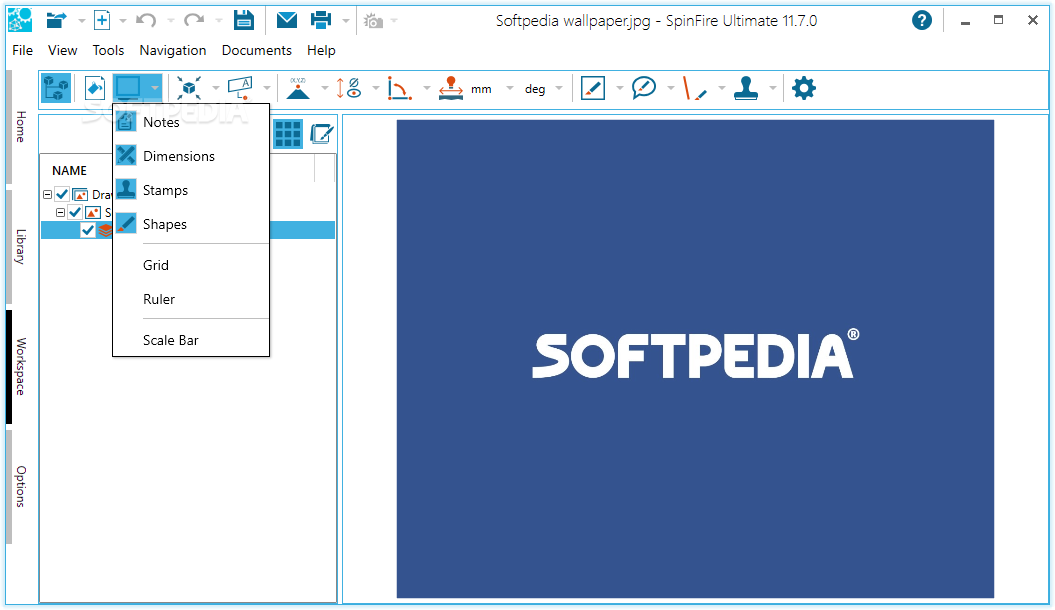Click the undo arrow icon
Image resolution: width=1055 pixels, height=610 pixels.
pyautogui.click(x=146, y=21)
